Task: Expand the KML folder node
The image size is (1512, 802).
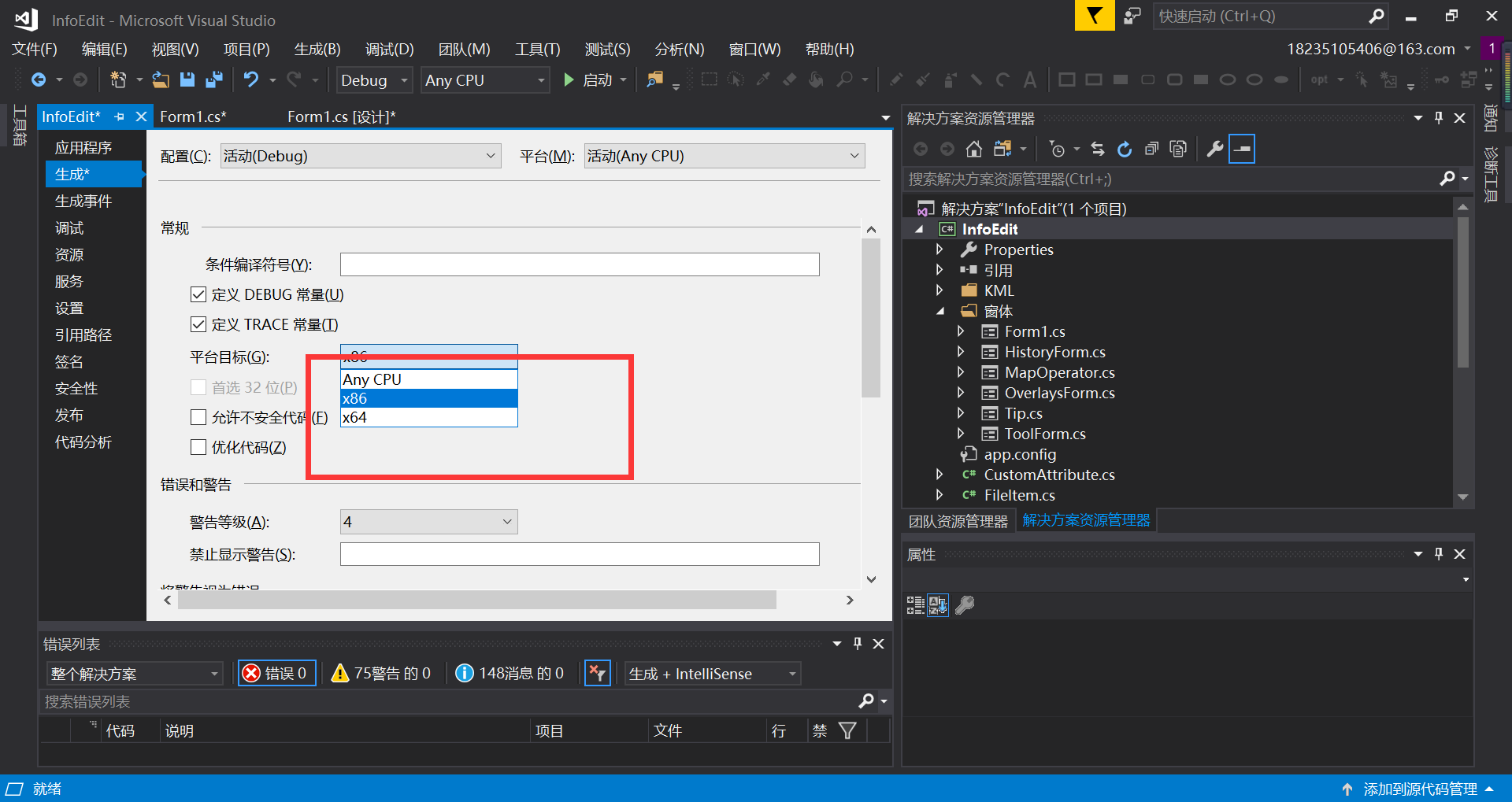Action: tap(939, 290)
